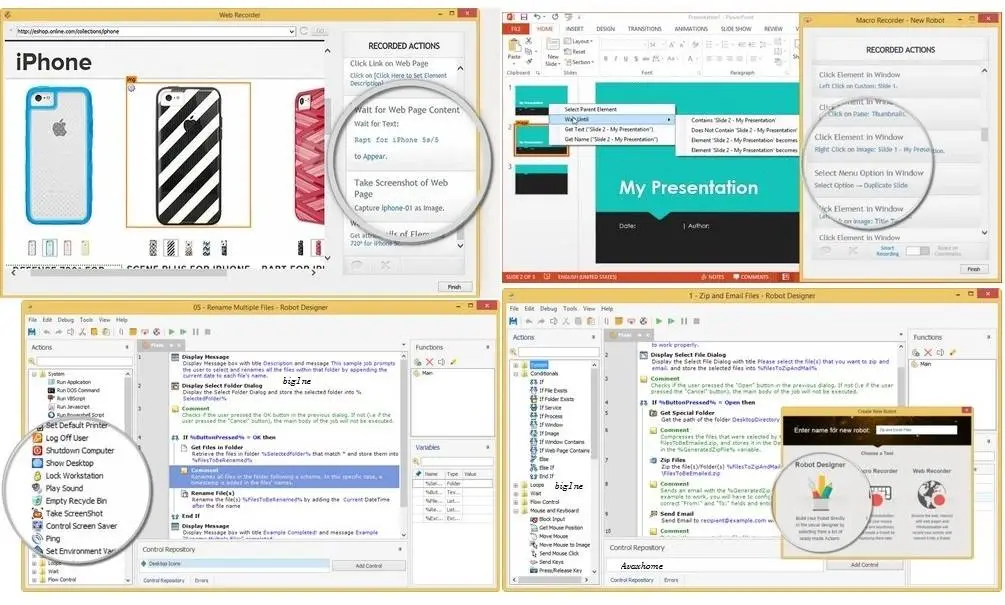The width and height of the screenshot is (1005, 605).
Task: Click Add Control in Zip and Email Files window
Action: point(864,565)
